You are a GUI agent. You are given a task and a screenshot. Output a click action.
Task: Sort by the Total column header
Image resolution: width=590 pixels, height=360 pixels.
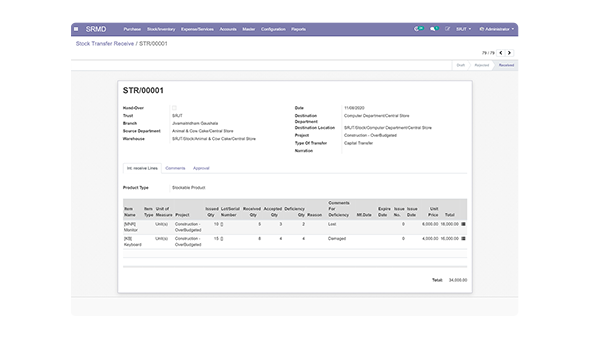coord(450,215)
